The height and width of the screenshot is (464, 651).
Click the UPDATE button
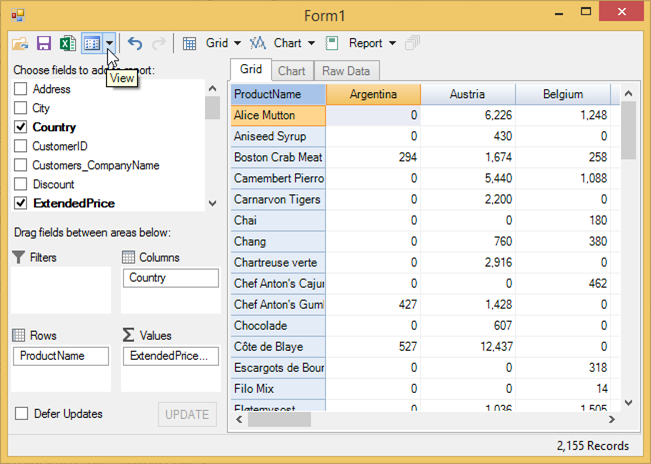click(x=187, y=414)
